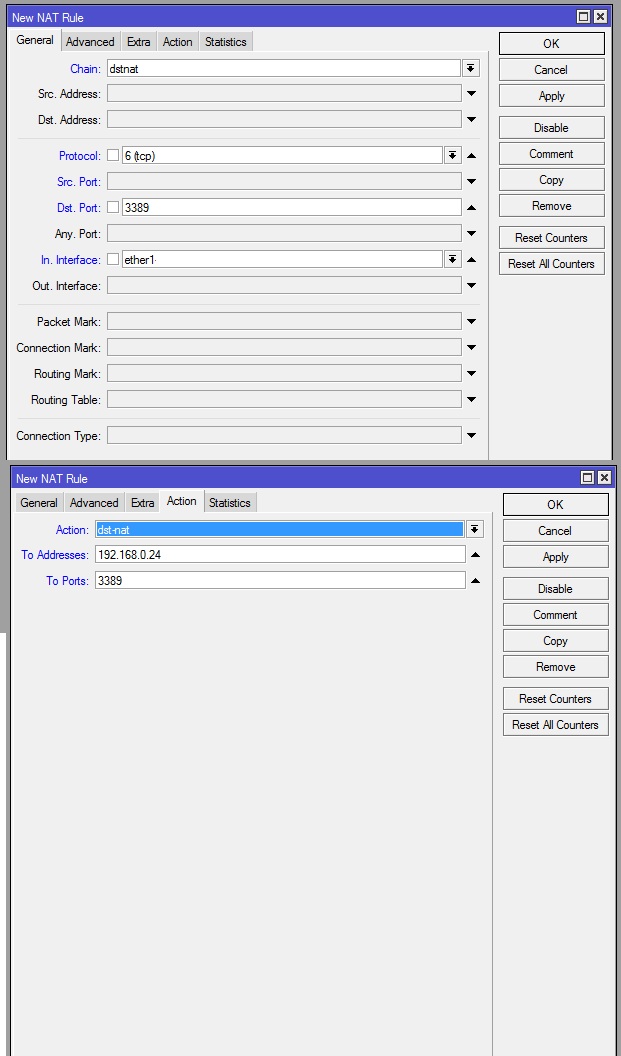This screenshot has width=621, height=1056.
Task: Click Copy in the lower NAT Rule window
Action: (x=556, y=640)
